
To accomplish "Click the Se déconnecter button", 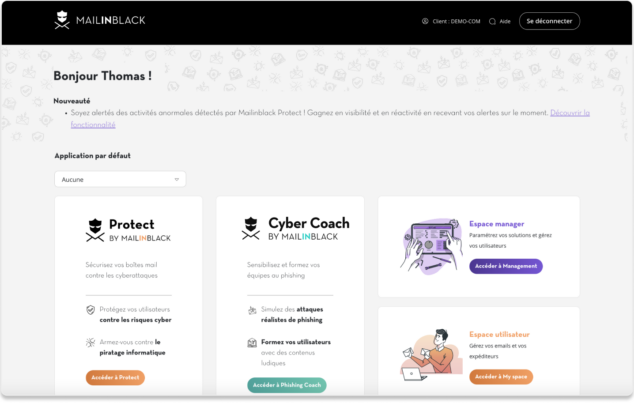I will click(x=549, y=21).
